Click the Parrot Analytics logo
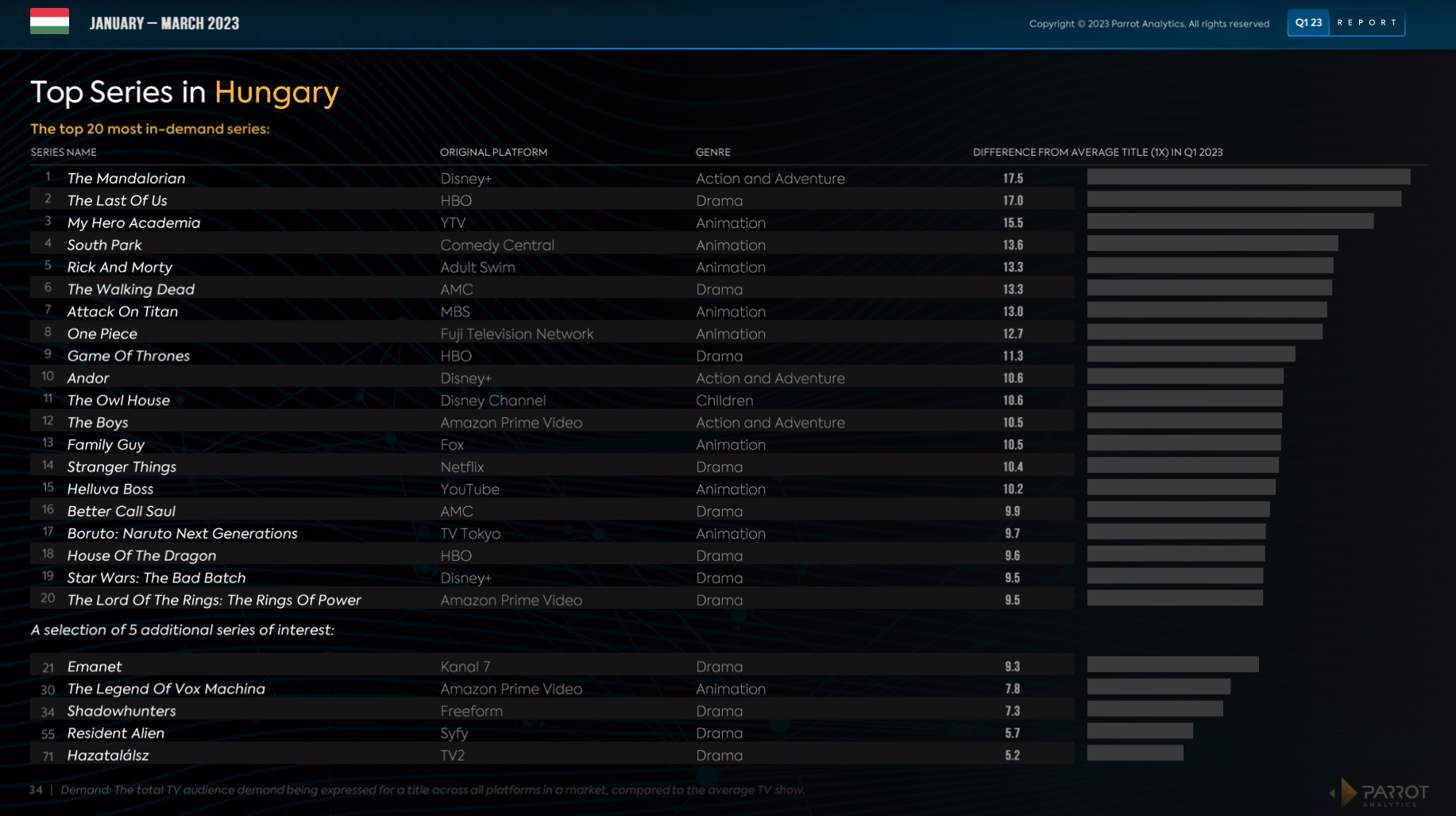This screenshot has width=1456, height=816. (1381, 792)
